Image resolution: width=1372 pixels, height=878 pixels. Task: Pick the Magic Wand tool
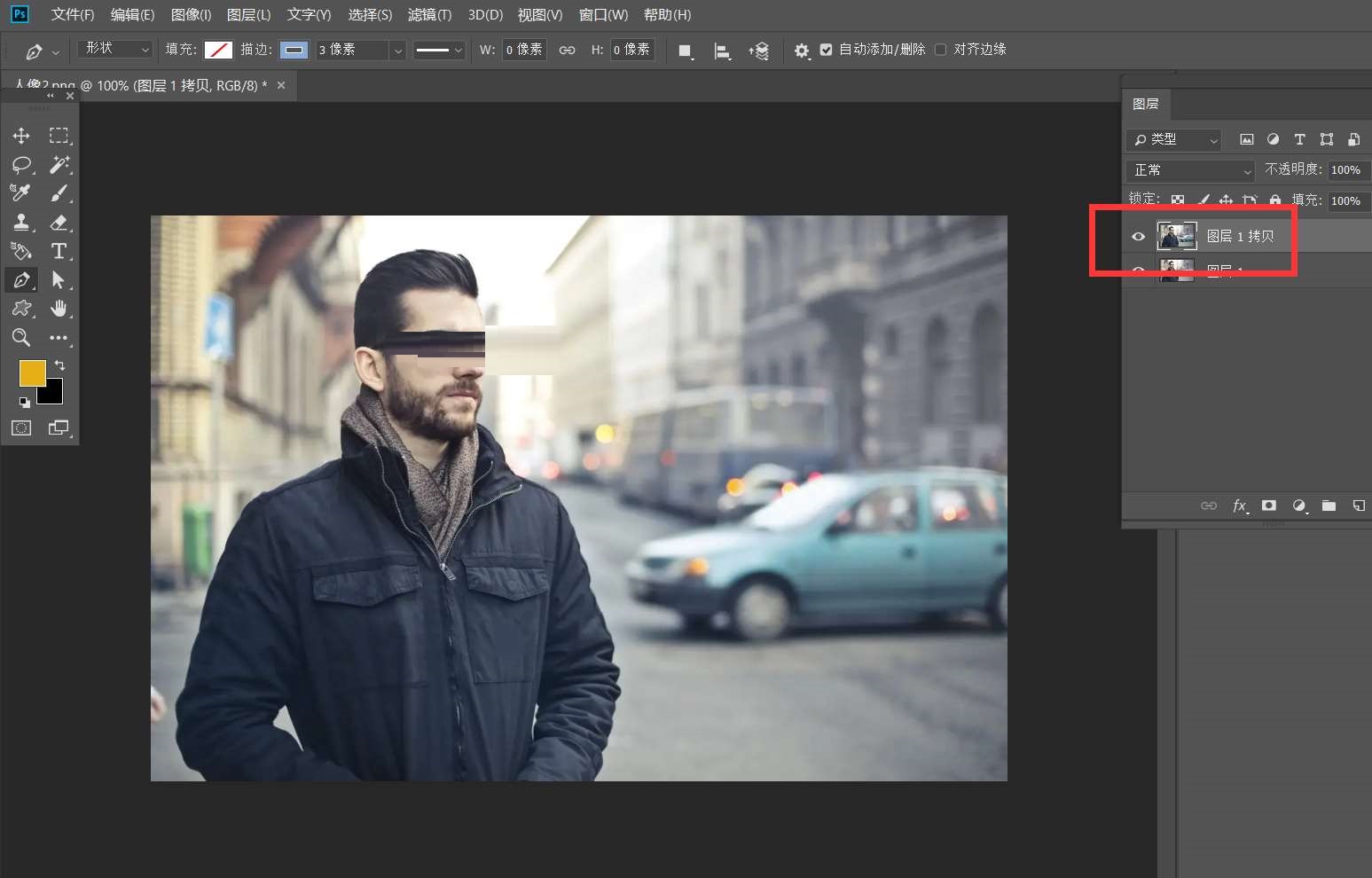point(59,165)
